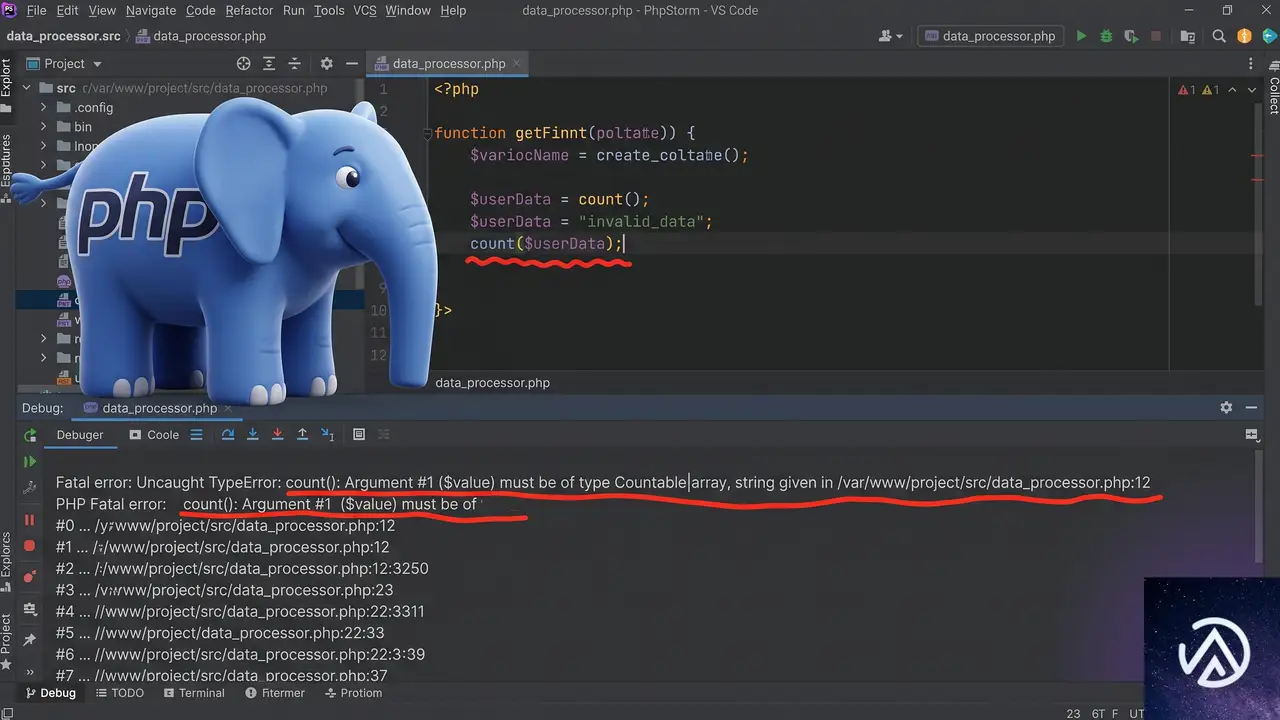Minimize the Debug panel with the minus icon
Image resolution: width=1280 pixels, height=720 pixels.
click(x=1251, y=408)
